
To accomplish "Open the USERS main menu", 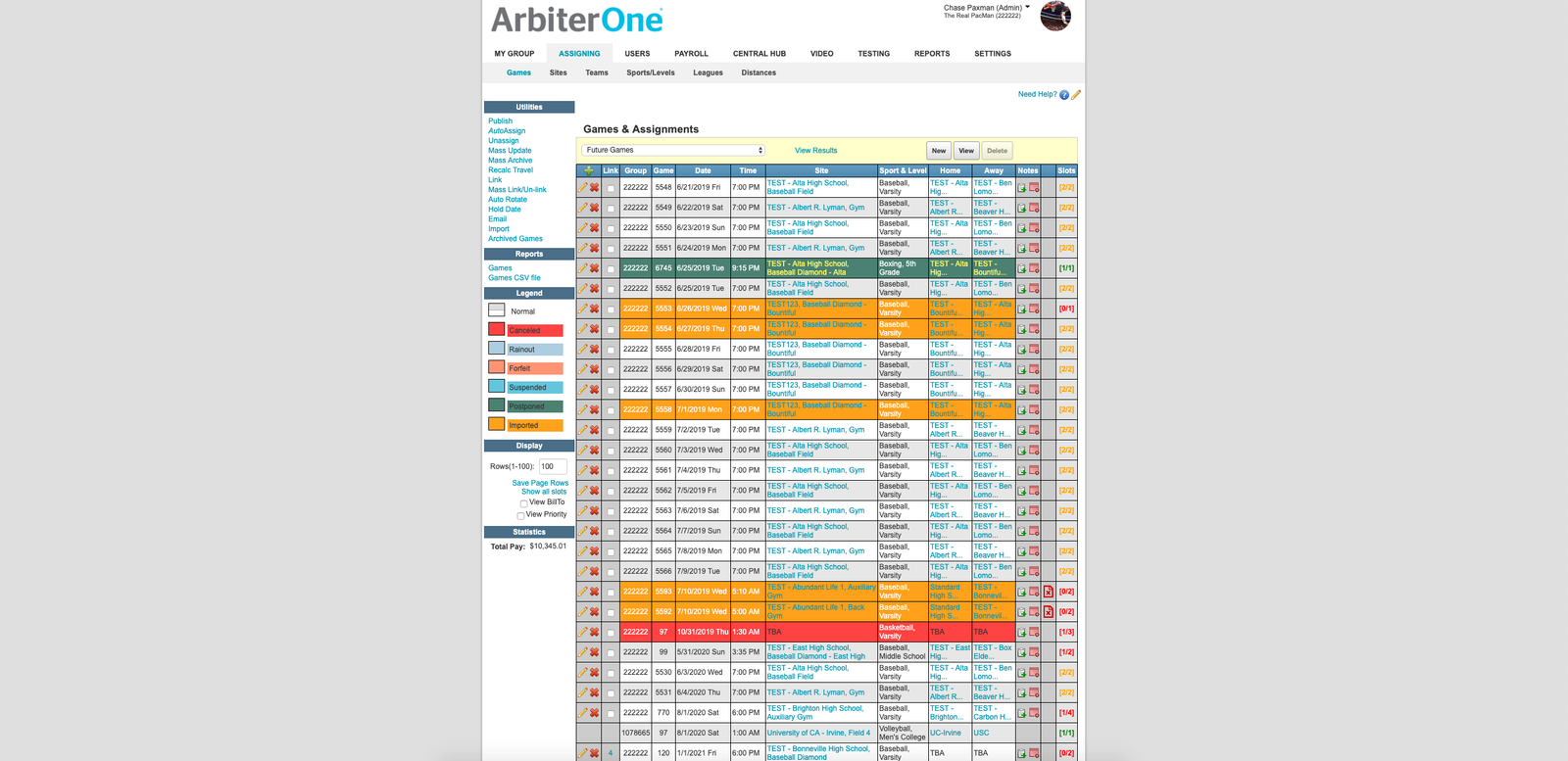I will point(637,54).
